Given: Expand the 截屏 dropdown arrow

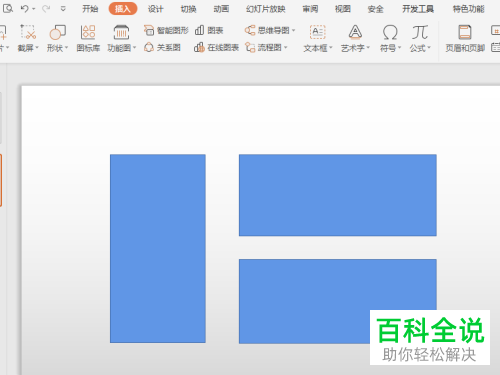Looking at the screenshot, I should click(x=37, y=48).
